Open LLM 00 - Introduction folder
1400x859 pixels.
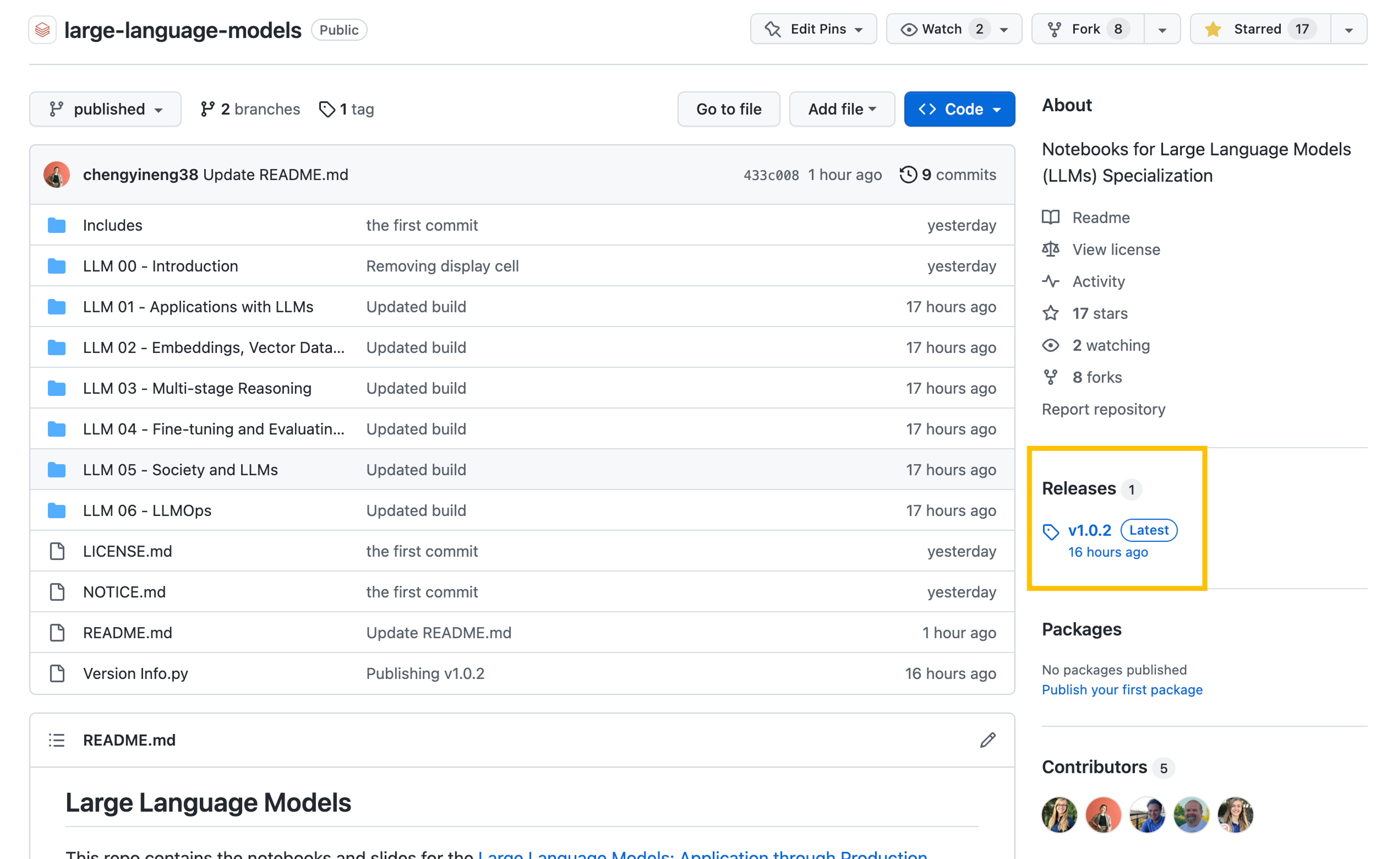pyautogui.click(x=160, y=266)
